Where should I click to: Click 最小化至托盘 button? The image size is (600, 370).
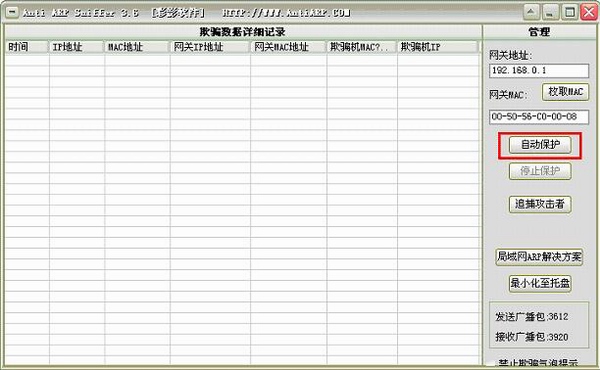pos(540,284)
